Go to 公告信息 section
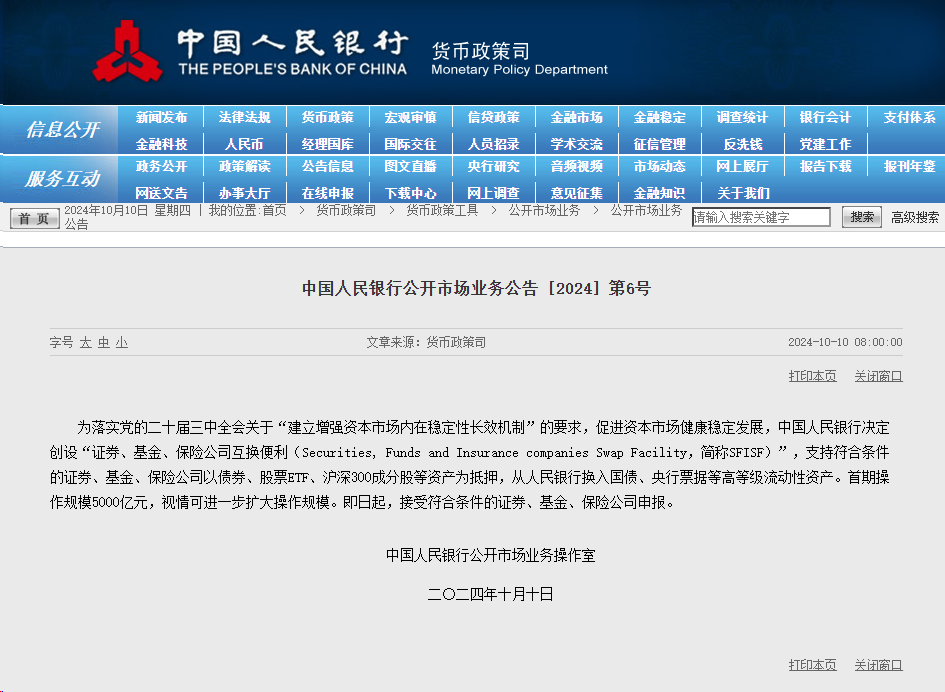945x692 pixels. [x=328, y=166]
